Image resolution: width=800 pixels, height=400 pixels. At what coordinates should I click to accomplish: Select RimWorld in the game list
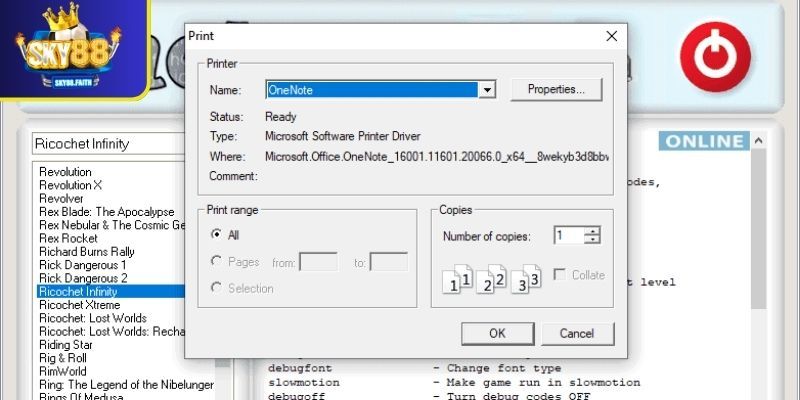pos(63,371)
